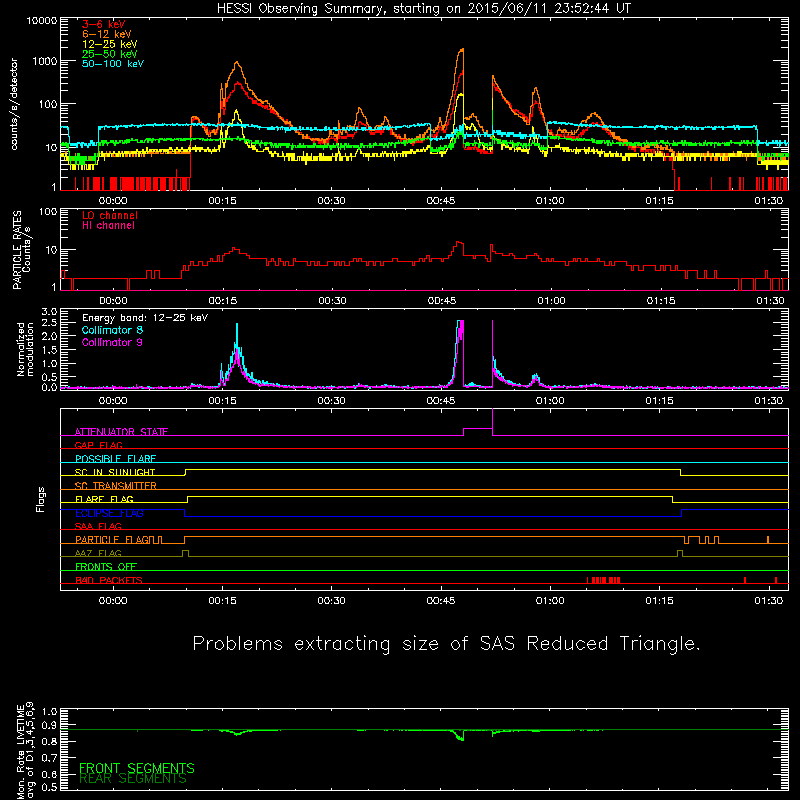Click the 10000 tick label
Screen dimensions: 800x800
coord(42,21)
